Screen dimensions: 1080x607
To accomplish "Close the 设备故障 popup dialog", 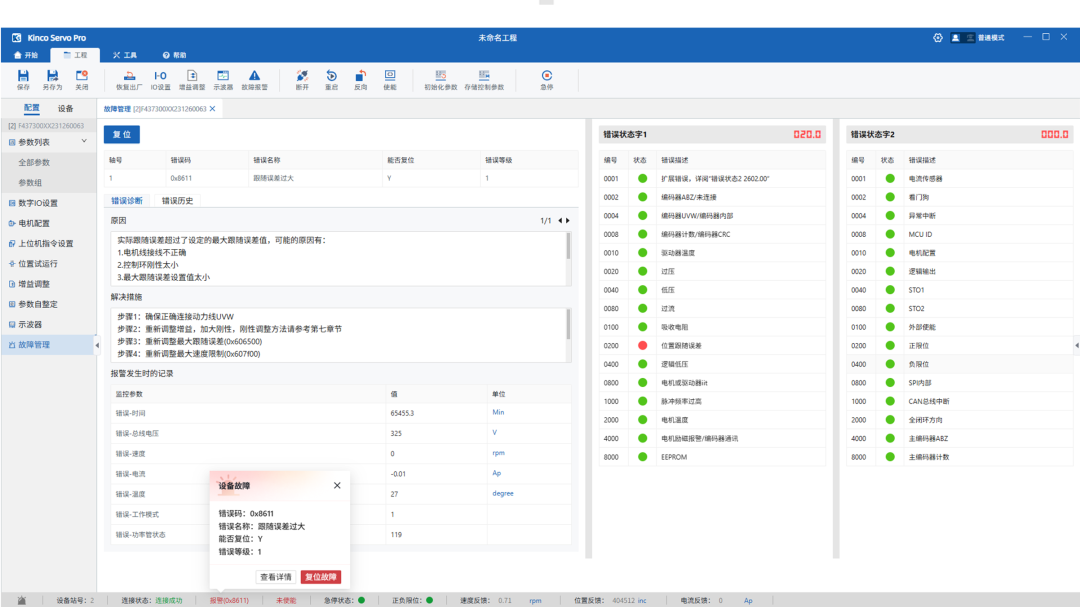I will coord(337,485).
